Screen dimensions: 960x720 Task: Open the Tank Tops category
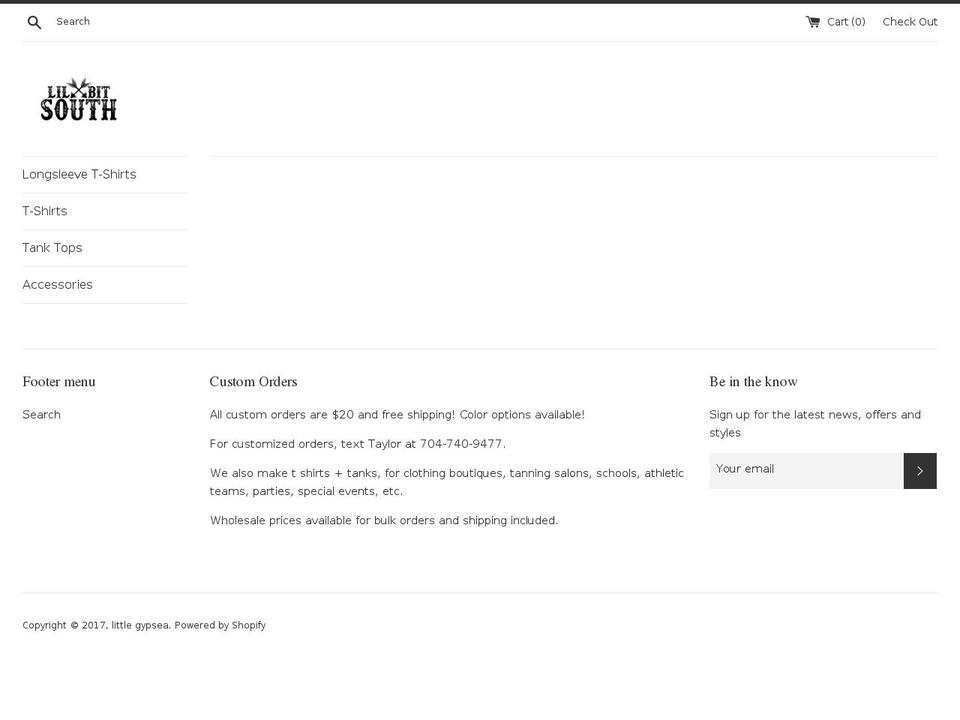(x=52, y=247)
